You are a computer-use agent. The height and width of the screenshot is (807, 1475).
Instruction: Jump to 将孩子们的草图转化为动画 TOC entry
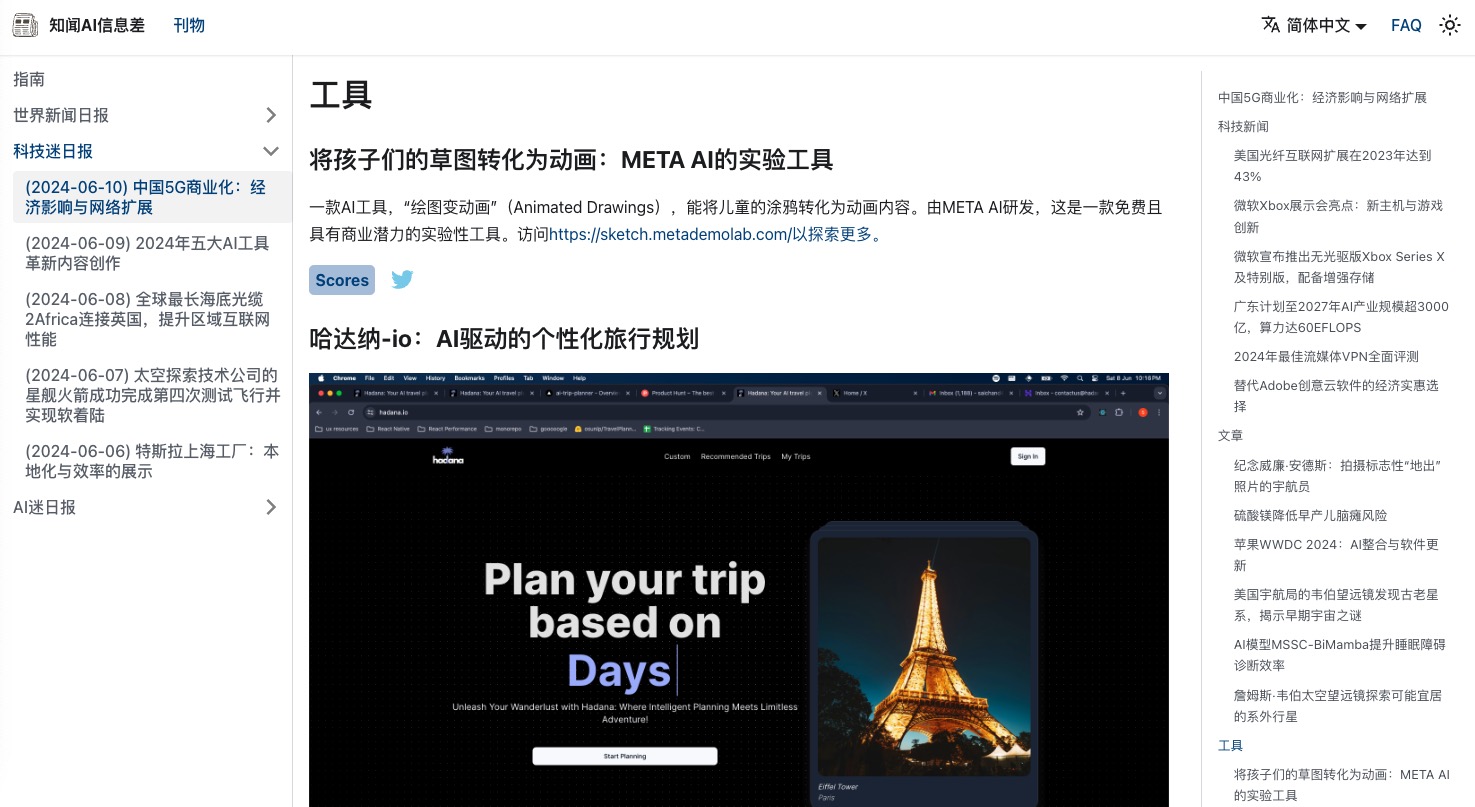(x=1342, y=785)
